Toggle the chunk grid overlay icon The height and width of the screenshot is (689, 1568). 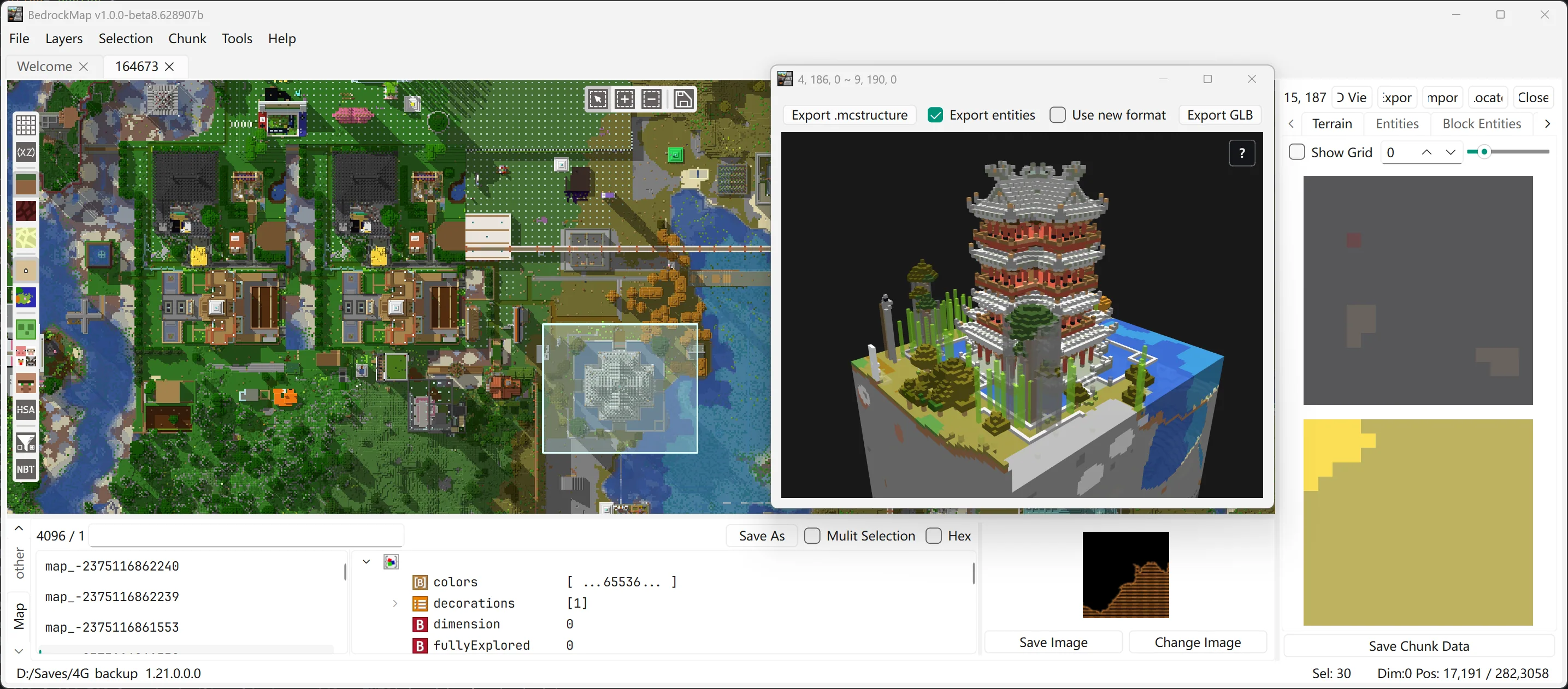coord(26,125)
